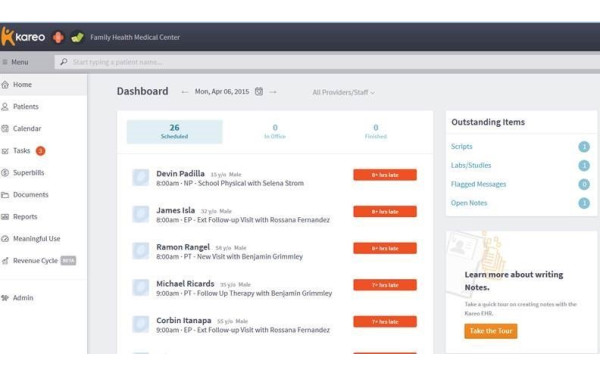The height and width of the screenshot is (375, 600).
Task: Click the Superbills dollar icon
Action: pos(5,173)
